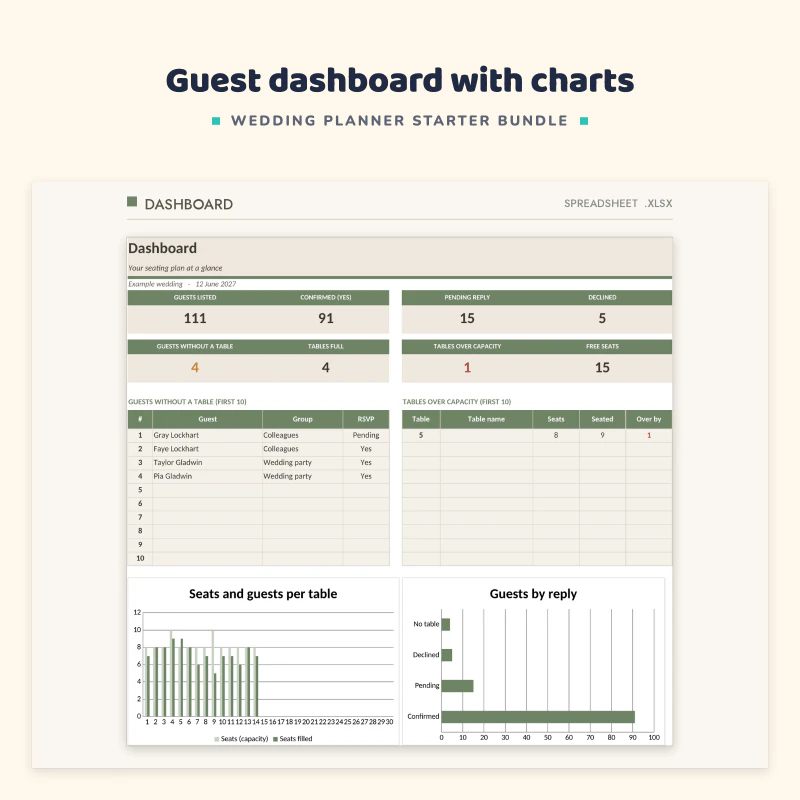Click 'TABLES OVER CAPACITY (FIRST 10)' section label
The image size is (800, 800).
click(457, 402)
